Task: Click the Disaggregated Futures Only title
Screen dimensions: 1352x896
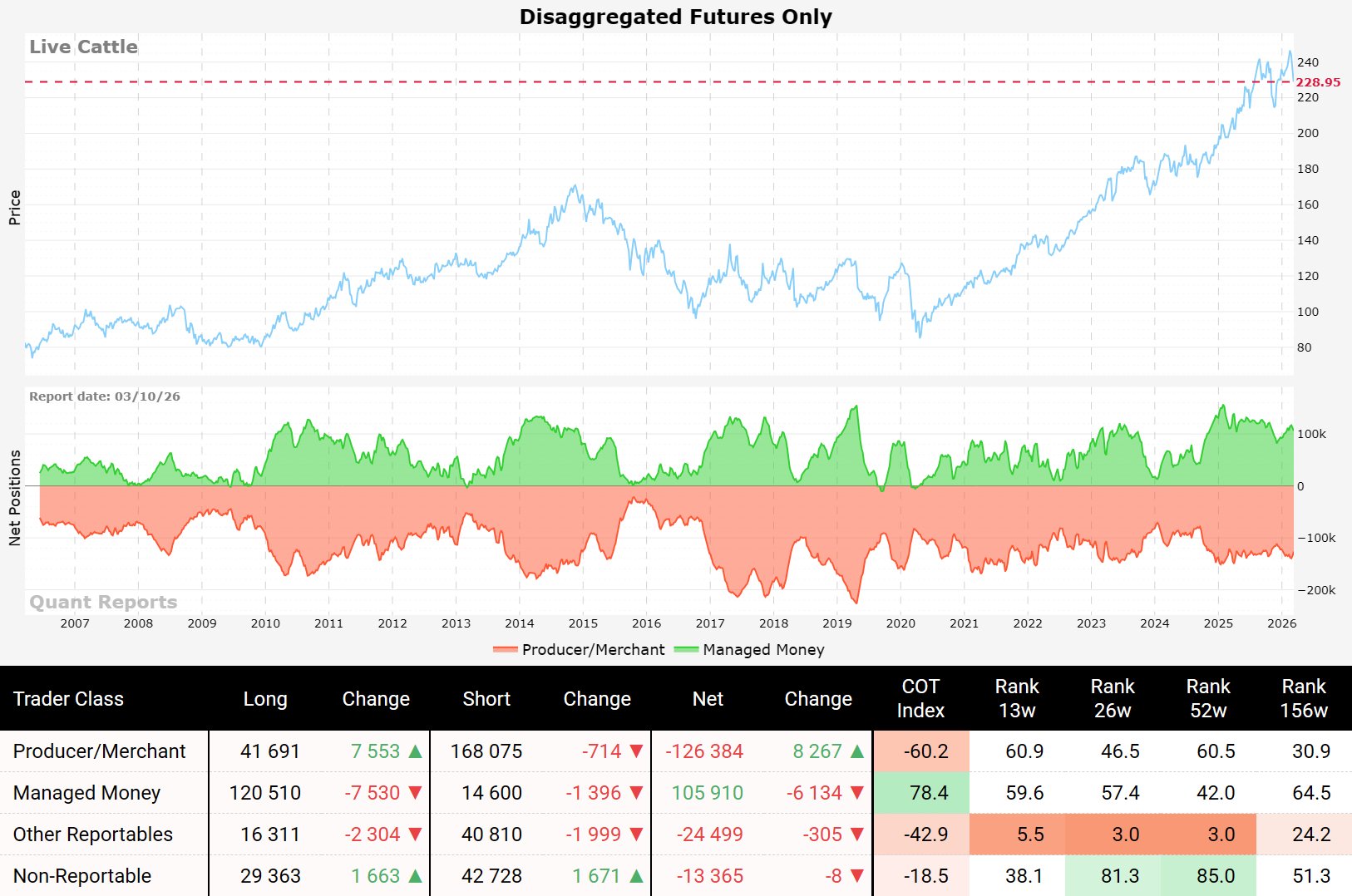Action: point(676,17)
